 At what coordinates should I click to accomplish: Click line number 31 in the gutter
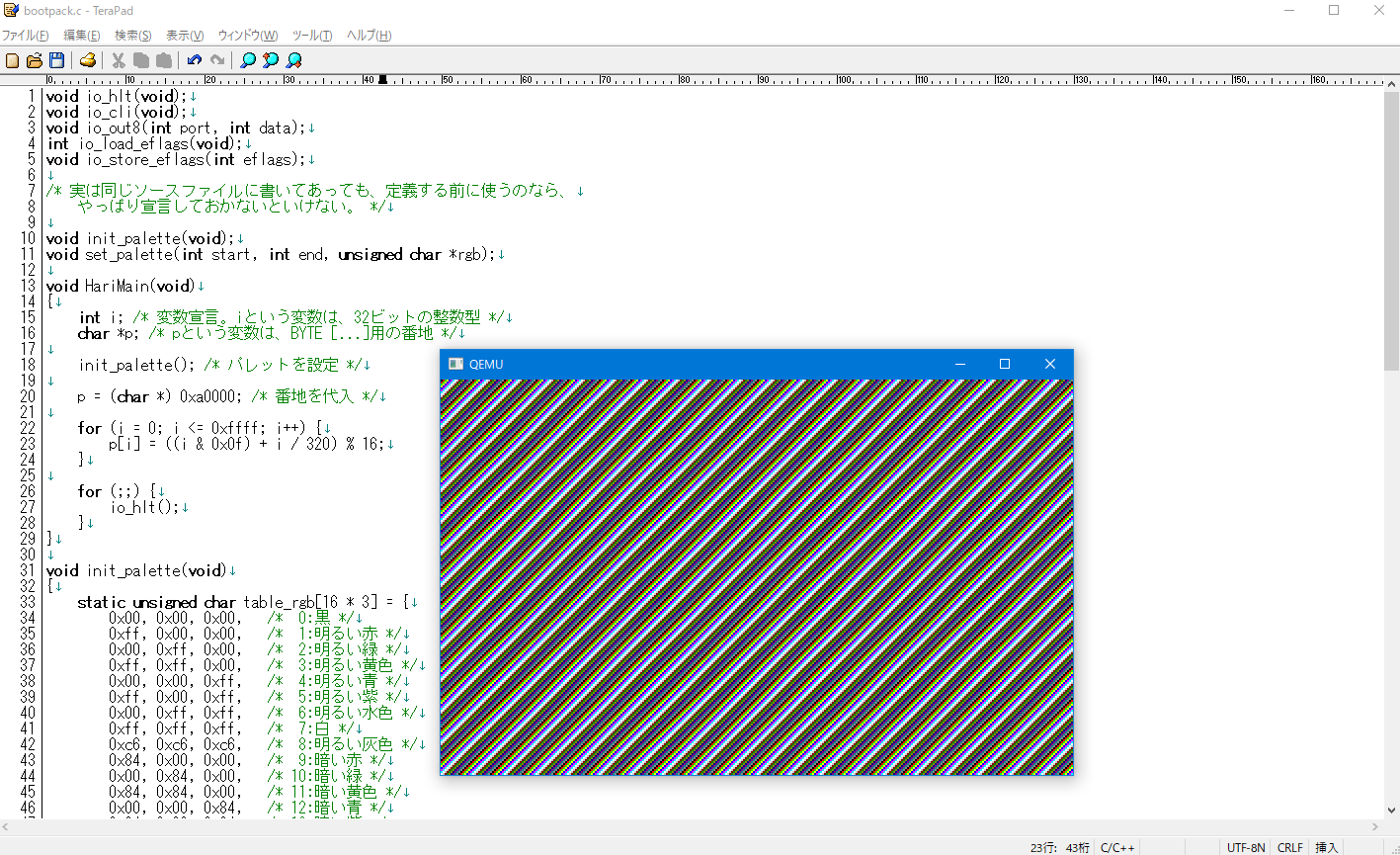[x=27, y=570]
